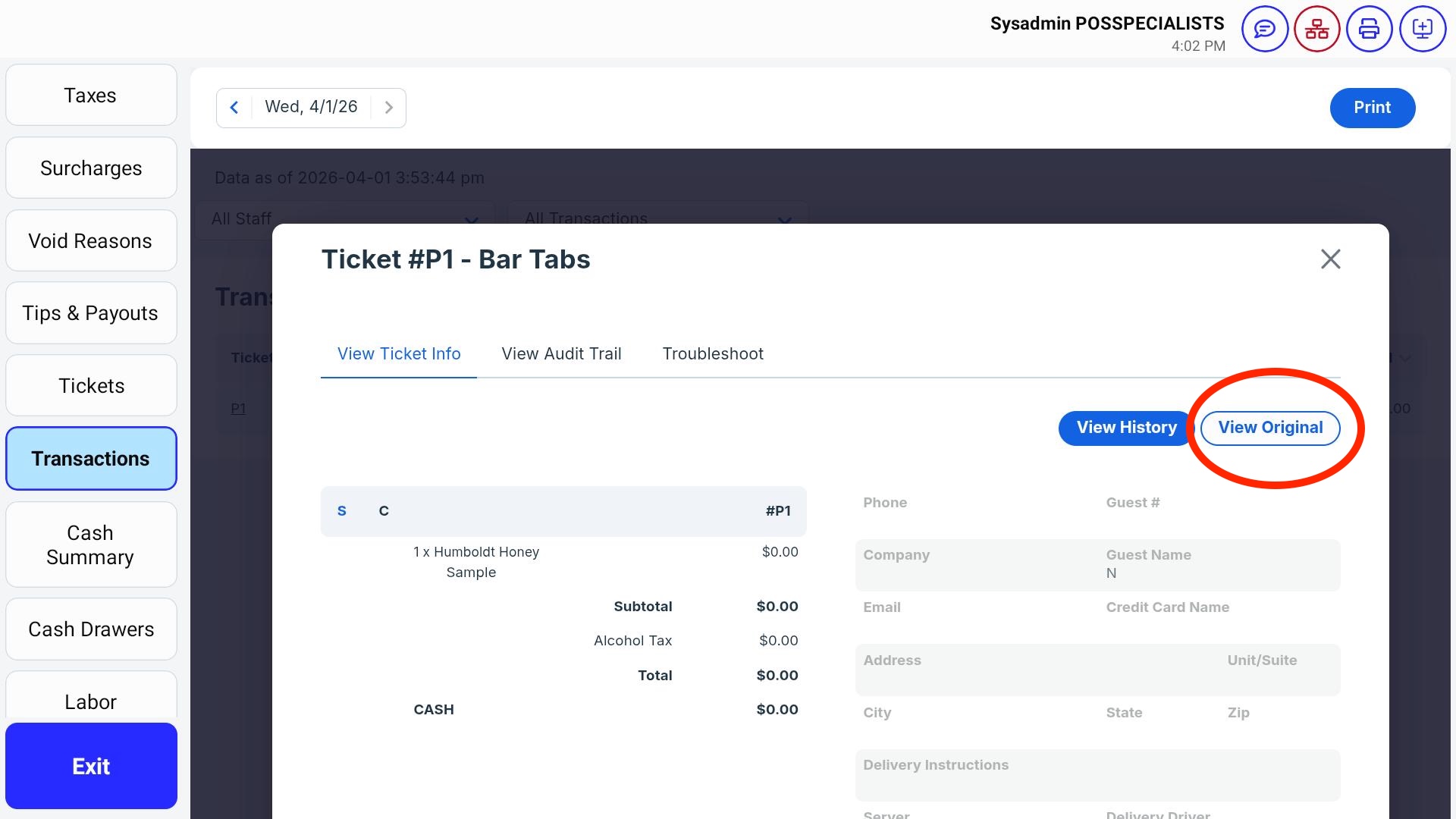1456x819 pixels.
Task: Click the View Original button
Action: (1270, 428)
